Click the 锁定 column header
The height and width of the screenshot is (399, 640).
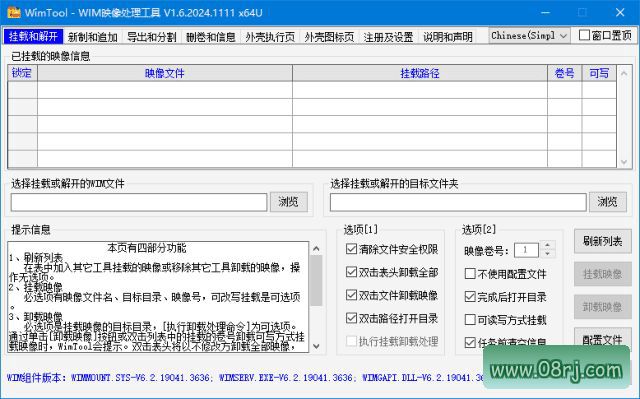click(x=22, y=73)
